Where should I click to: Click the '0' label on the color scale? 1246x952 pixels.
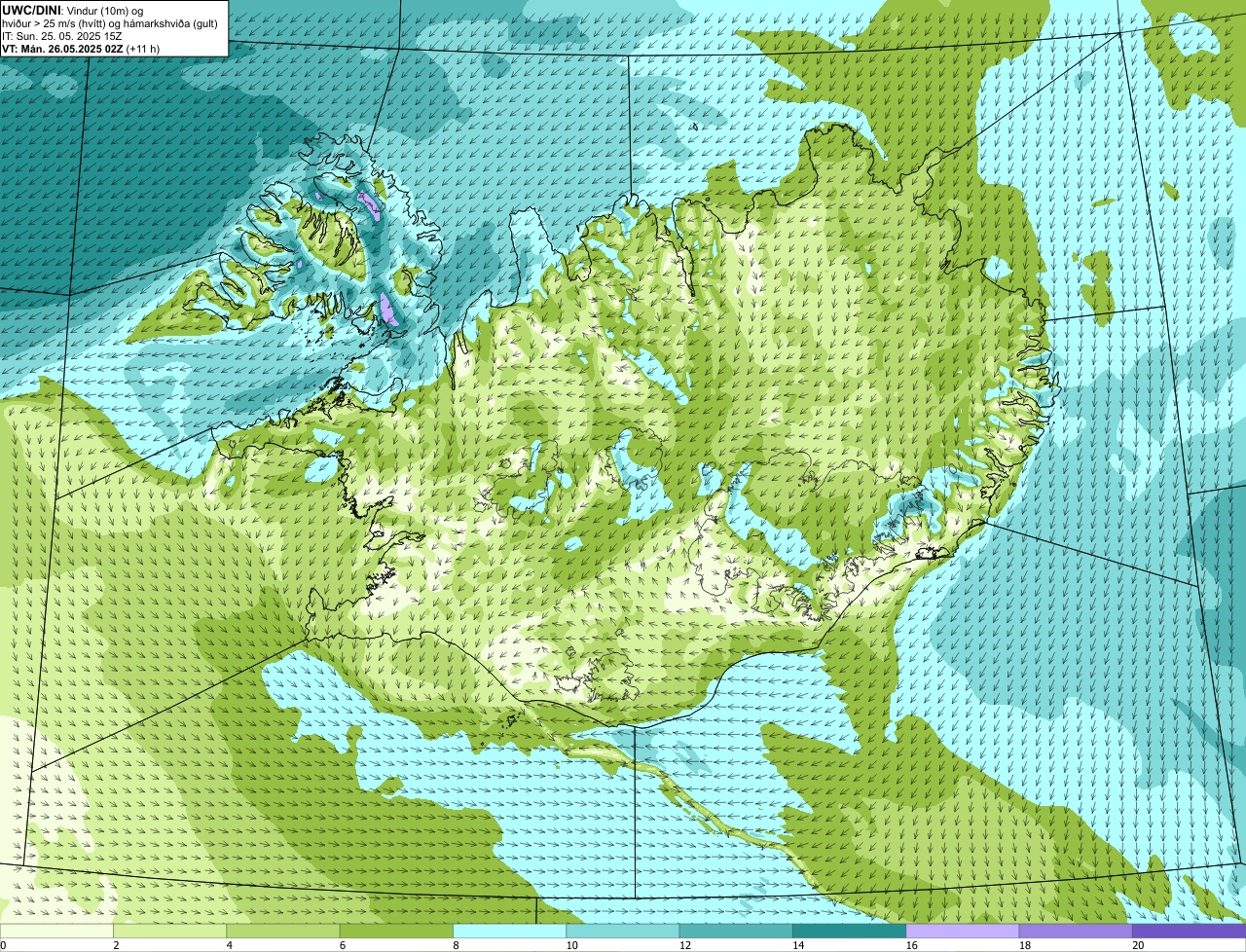point(3,945)
